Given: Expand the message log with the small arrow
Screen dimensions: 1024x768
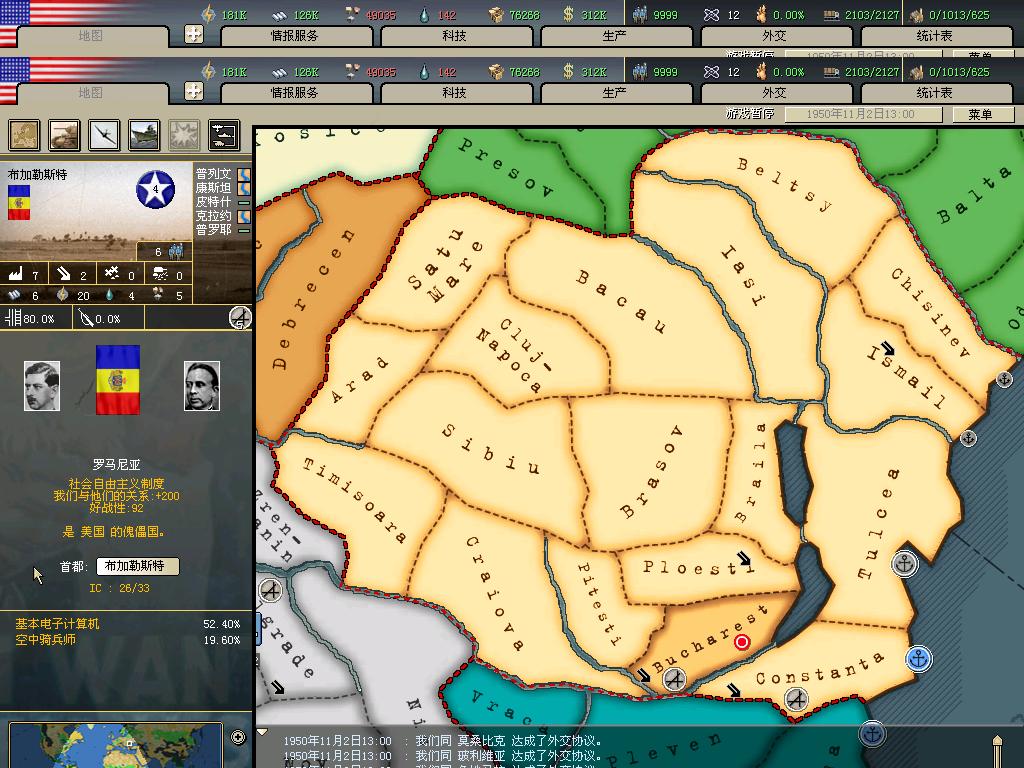Looking at the screenshot, I should [263, 733].
